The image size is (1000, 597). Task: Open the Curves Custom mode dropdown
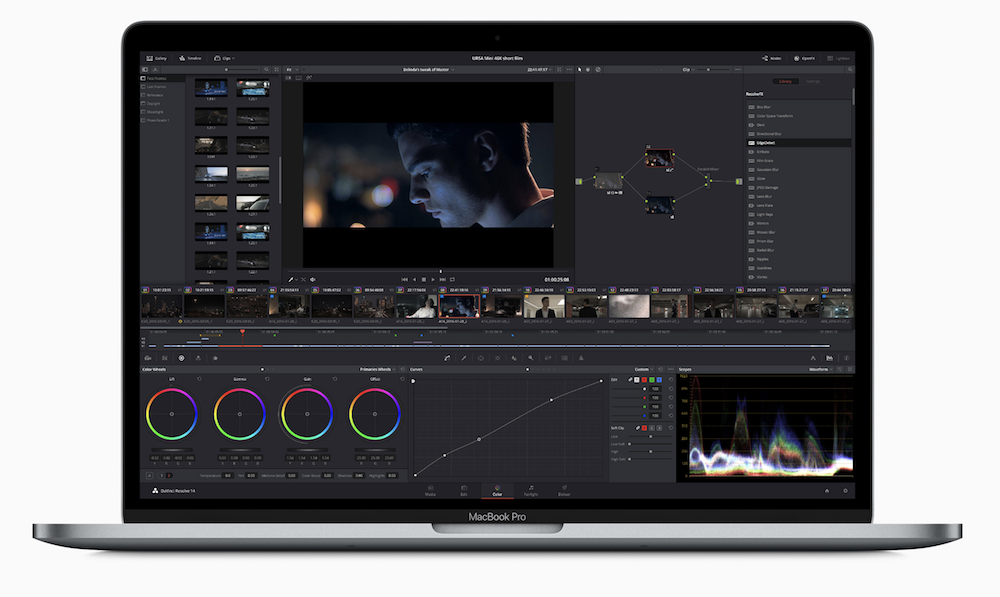click(x=644, y=369)
